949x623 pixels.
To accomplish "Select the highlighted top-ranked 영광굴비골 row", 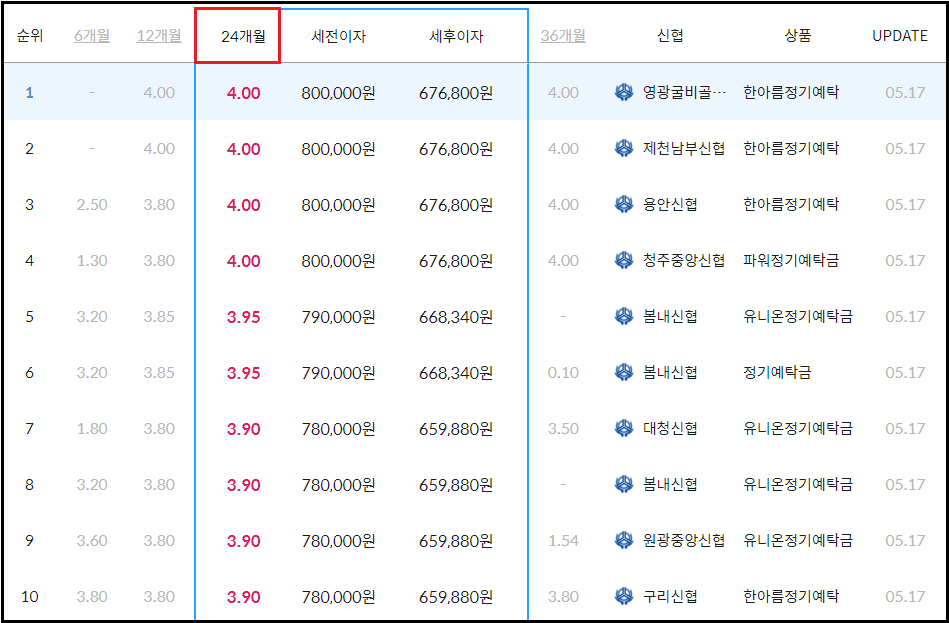I will [x=400, y=92].
